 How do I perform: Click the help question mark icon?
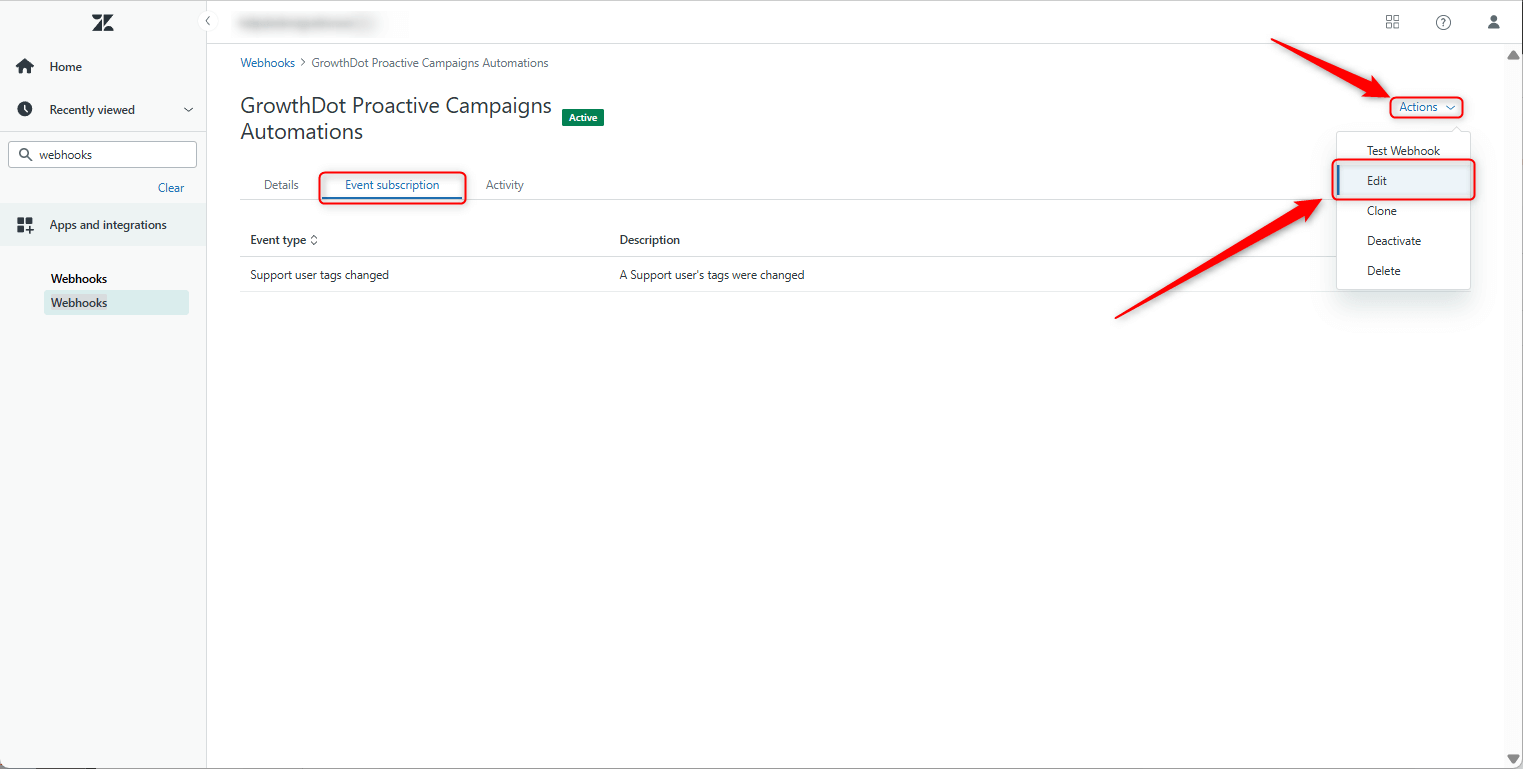click(1443, 21)
